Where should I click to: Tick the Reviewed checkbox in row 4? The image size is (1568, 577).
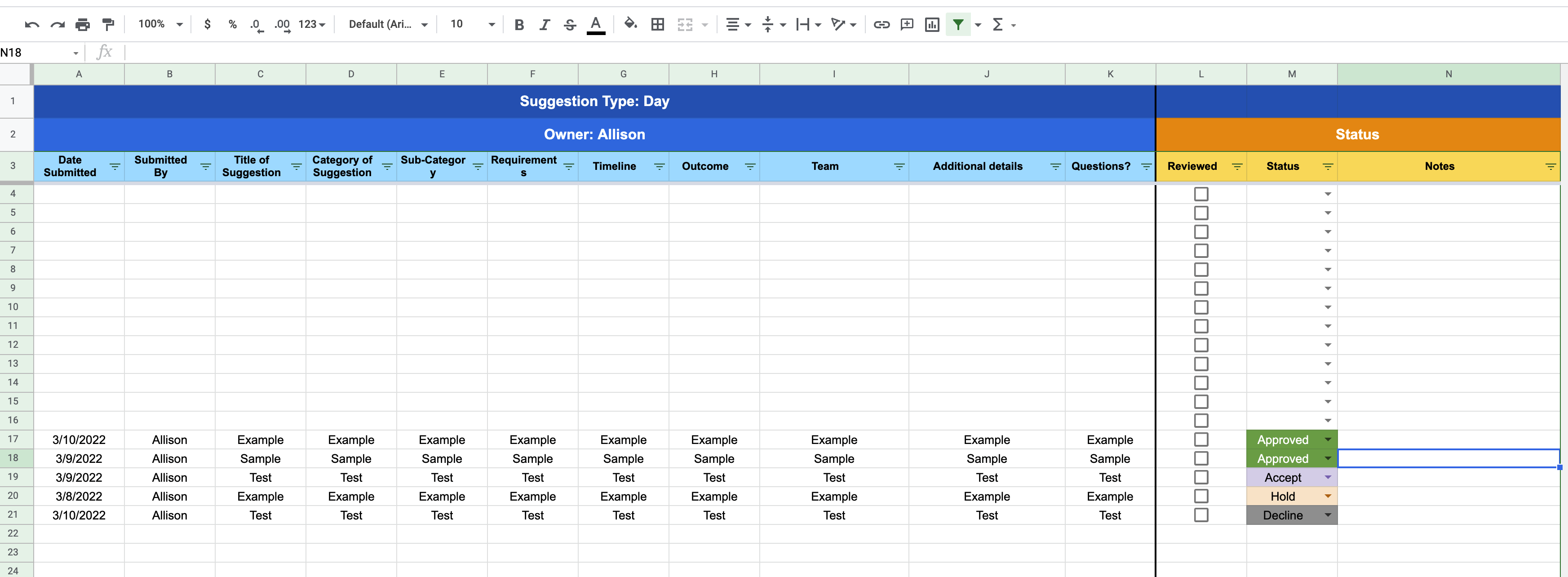[1201, 194]
